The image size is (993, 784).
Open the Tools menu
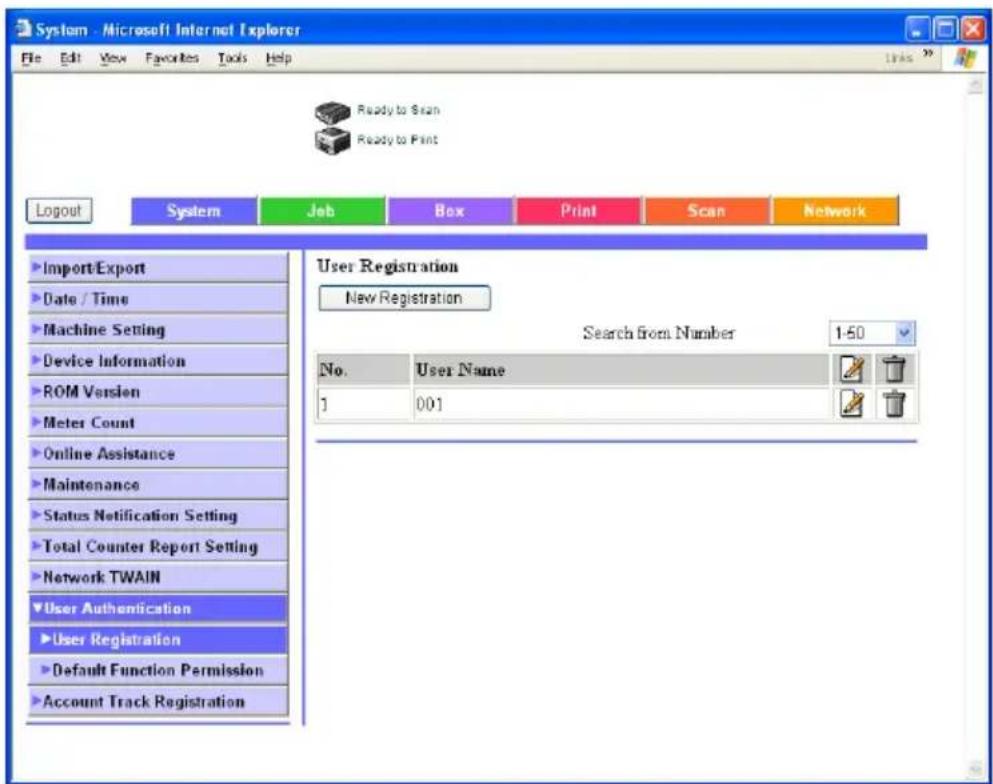pos(232,58)
